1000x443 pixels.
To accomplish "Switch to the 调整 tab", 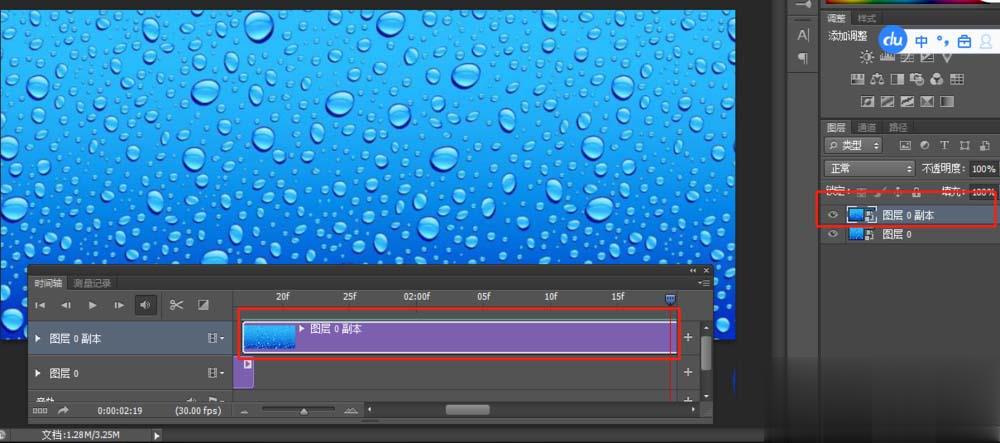I will [x=837, y=18].
